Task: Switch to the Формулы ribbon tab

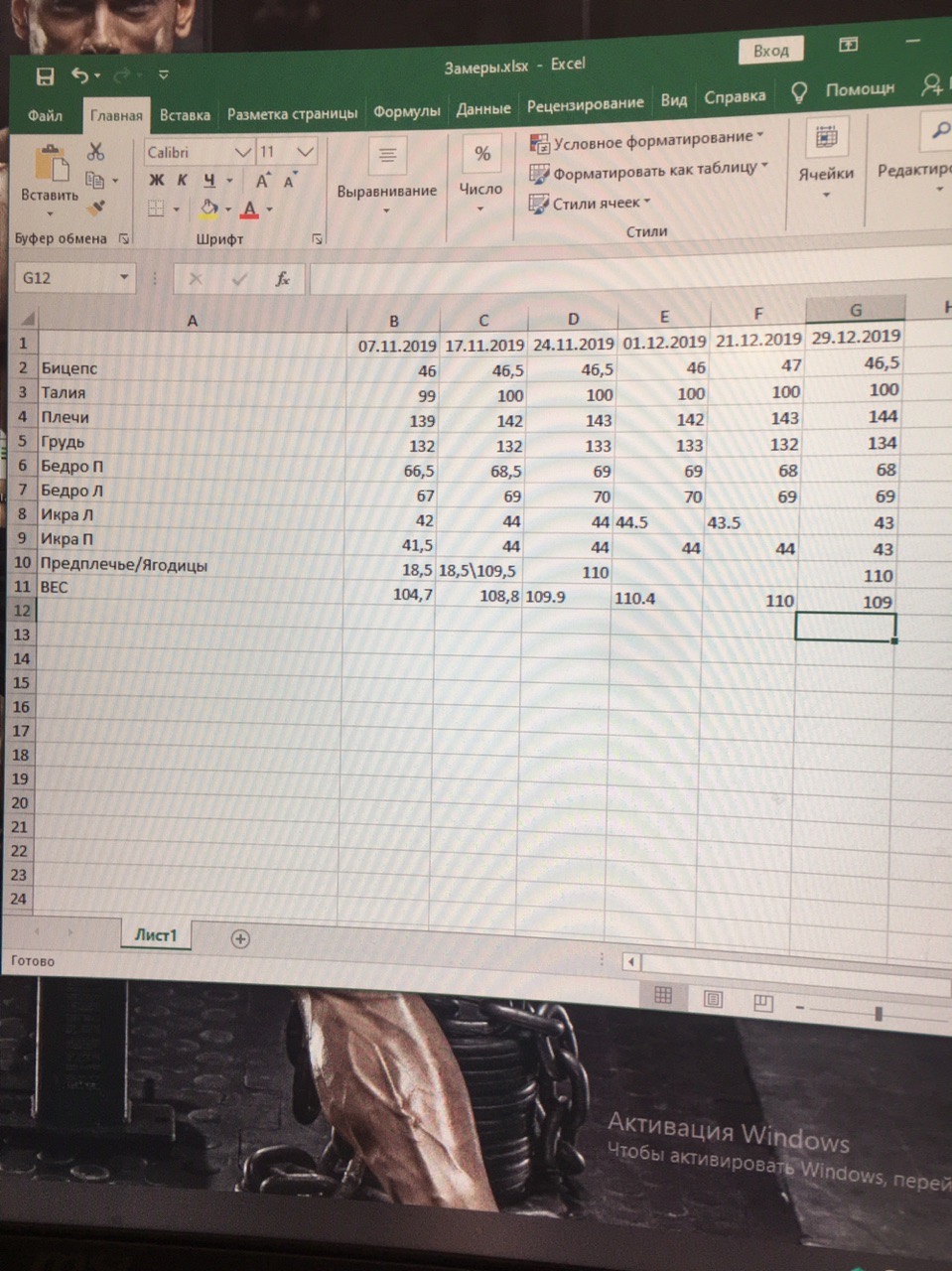Action: tap(406, 111)
